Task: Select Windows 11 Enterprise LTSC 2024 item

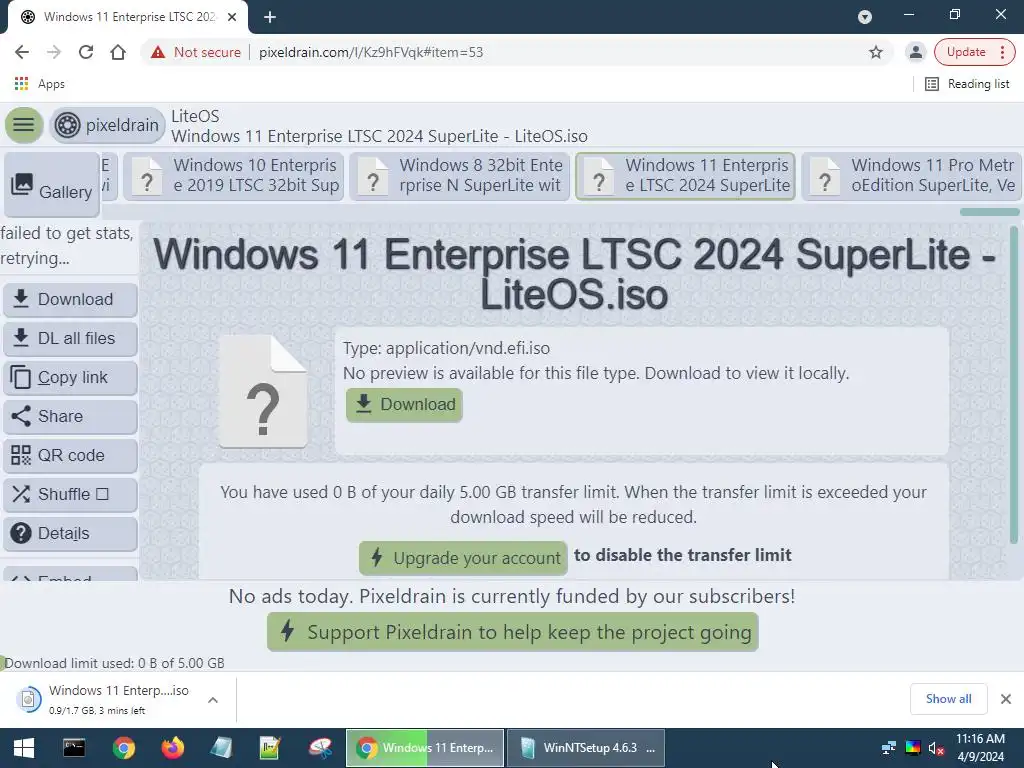Action: [686, 176]
